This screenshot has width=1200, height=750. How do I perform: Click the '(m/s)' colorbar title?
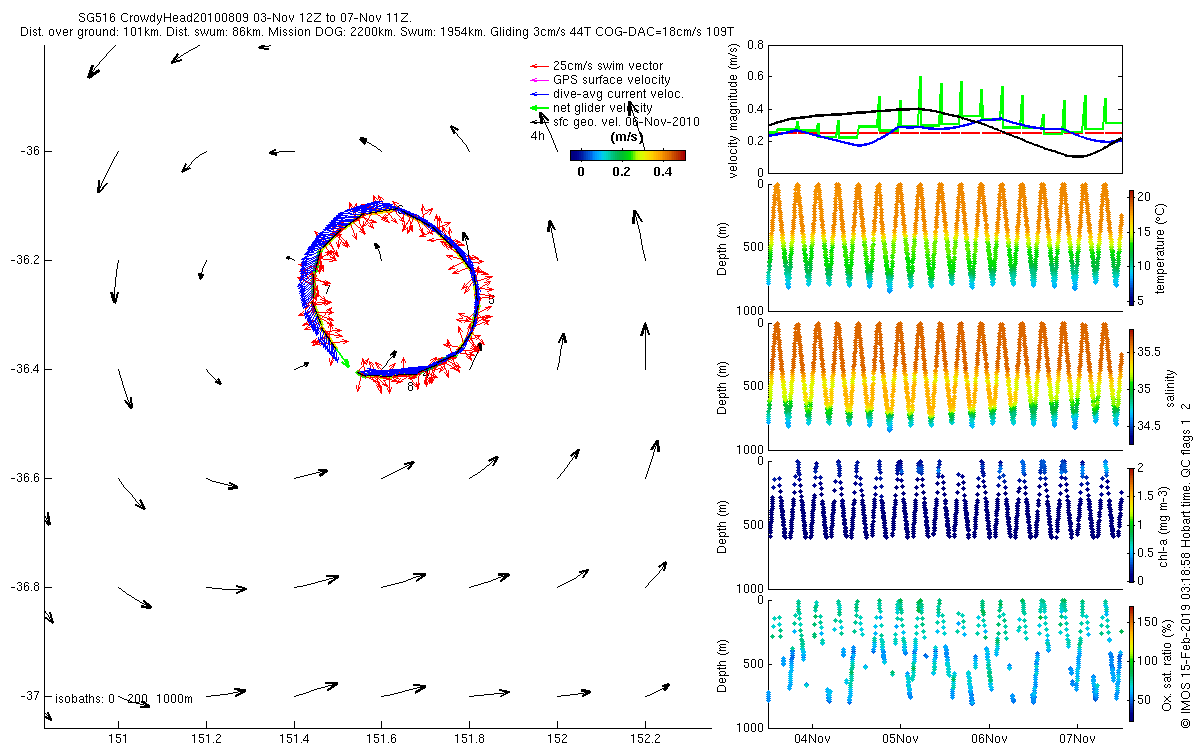[x=626, y=137]
